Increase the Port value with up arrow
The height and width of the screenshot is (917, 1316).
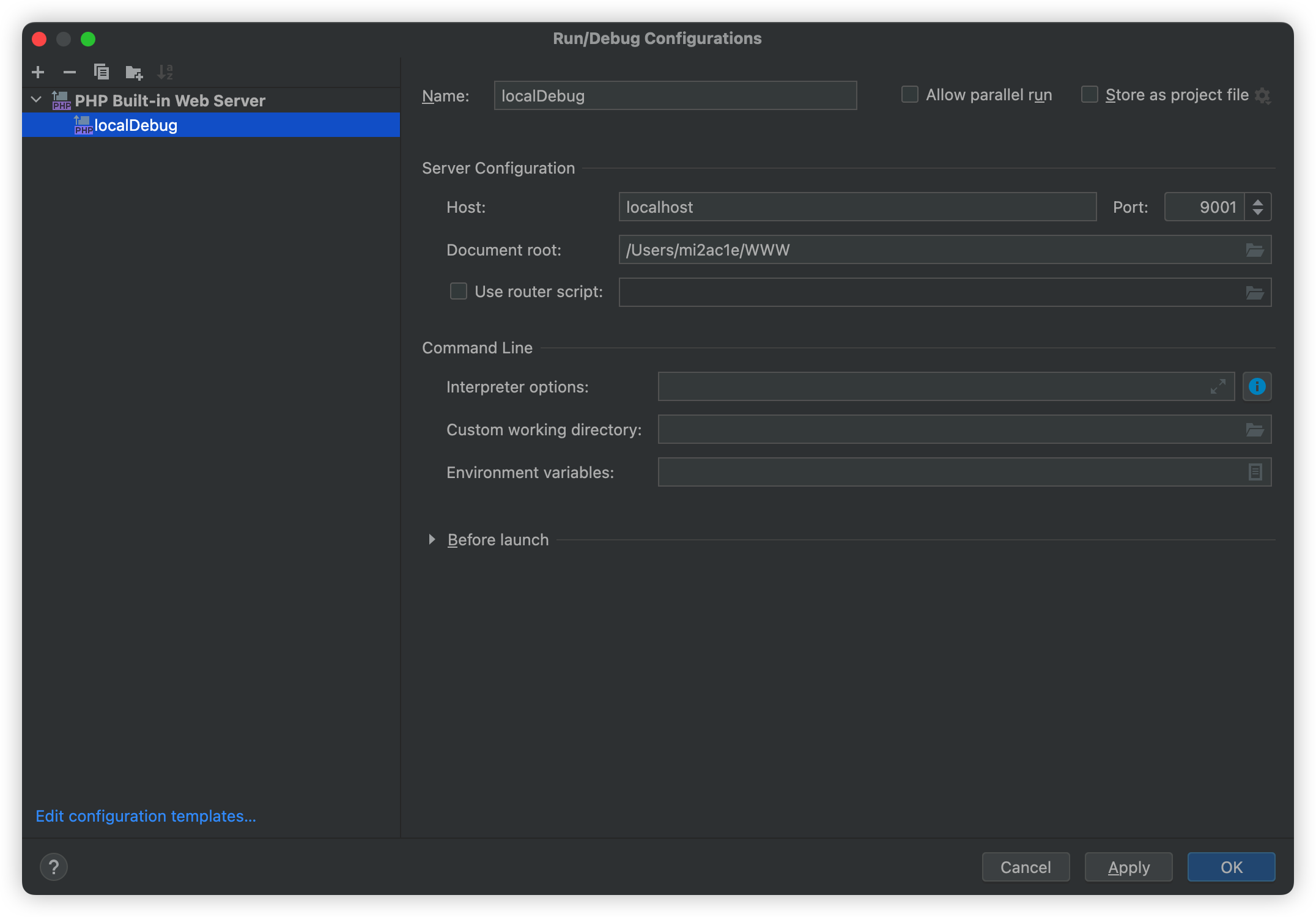[x=1258, y=202]
